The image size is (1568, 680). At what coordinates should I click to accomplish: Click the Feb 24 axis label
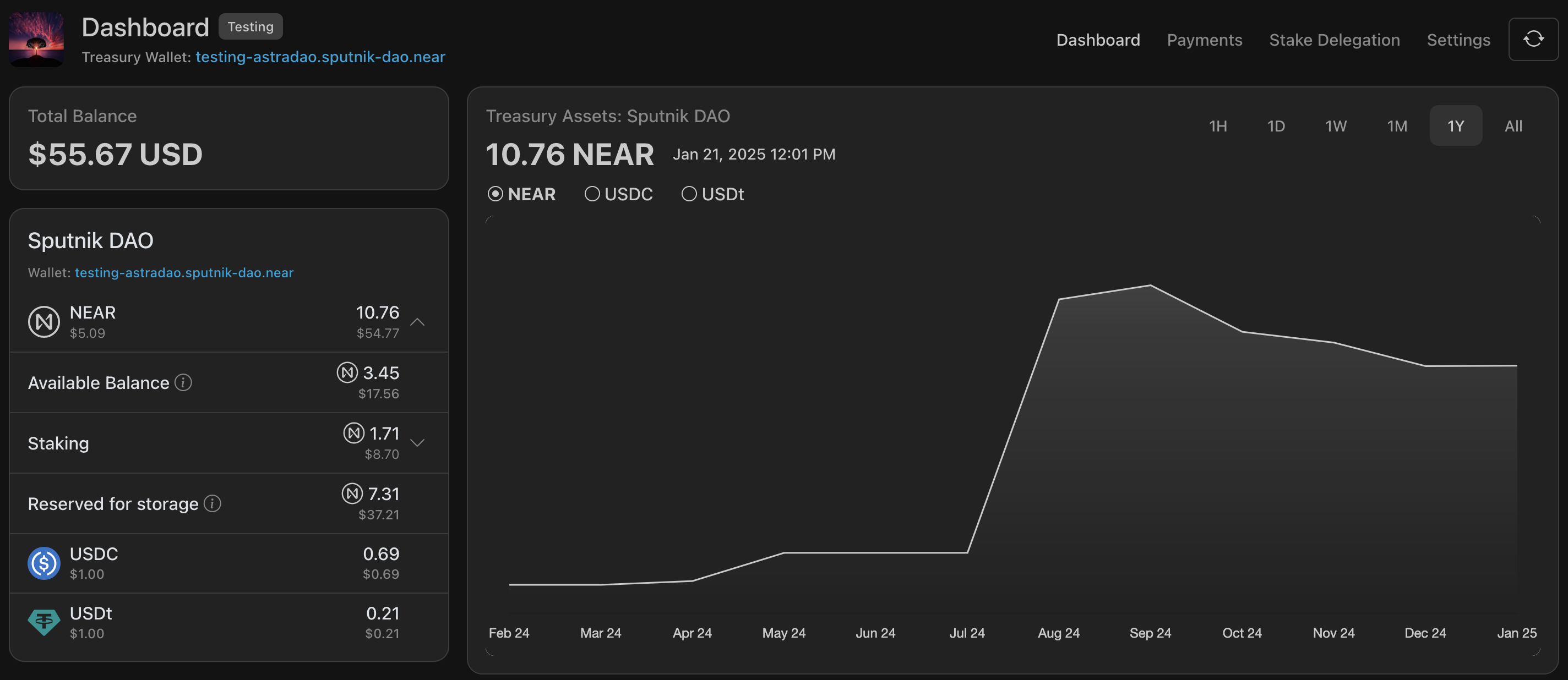click(509, 633)
